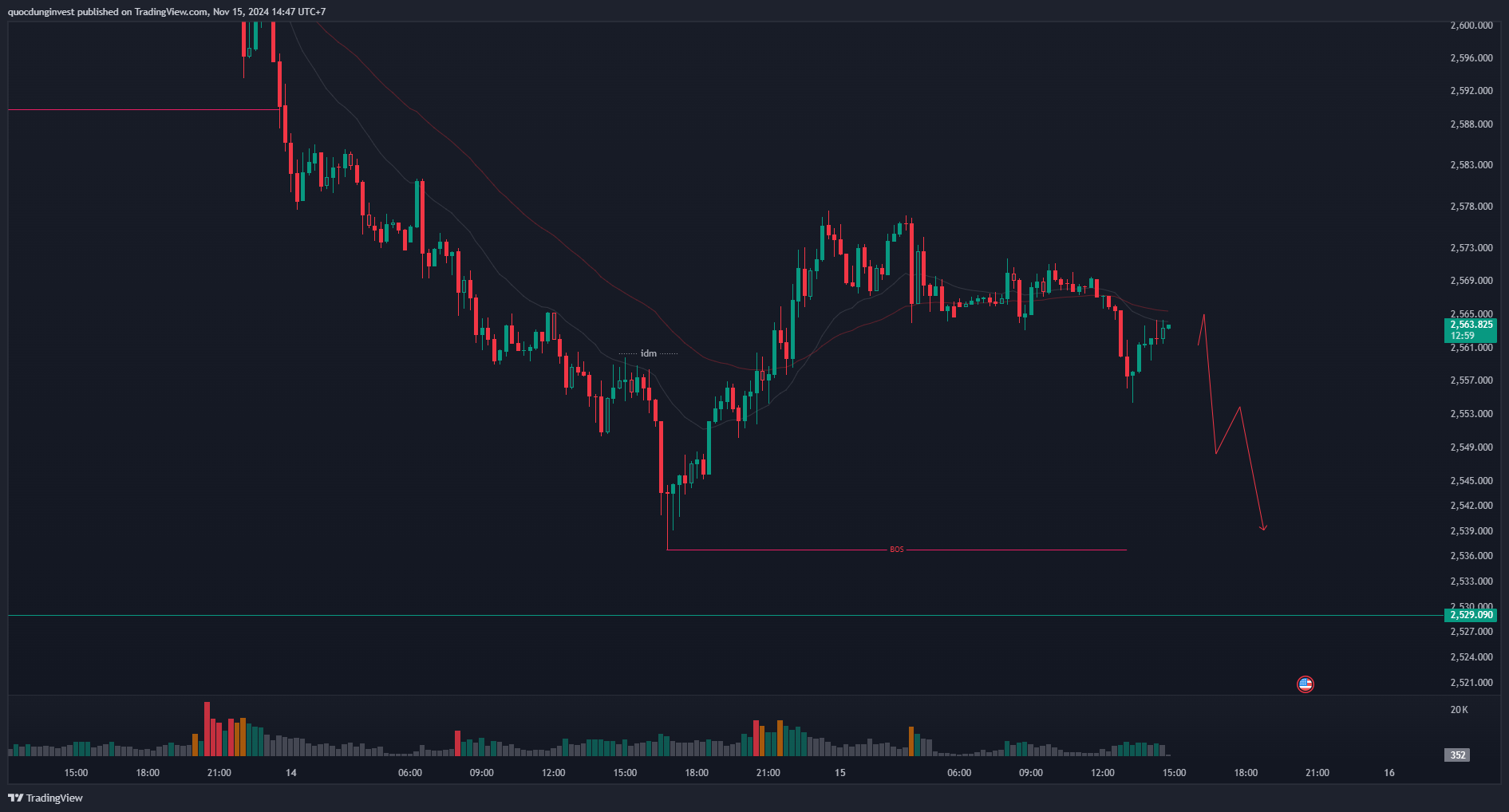Screen dimensions: 1509x812
Task: Click the 2,600.000 price axis label
Action: [1471, 26]
